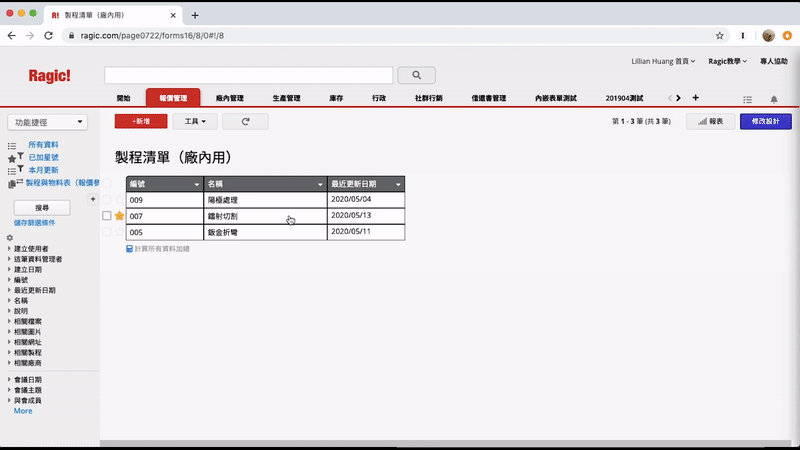
Task: Switch to the 生產管理 tab
Action: click(286, 99)
